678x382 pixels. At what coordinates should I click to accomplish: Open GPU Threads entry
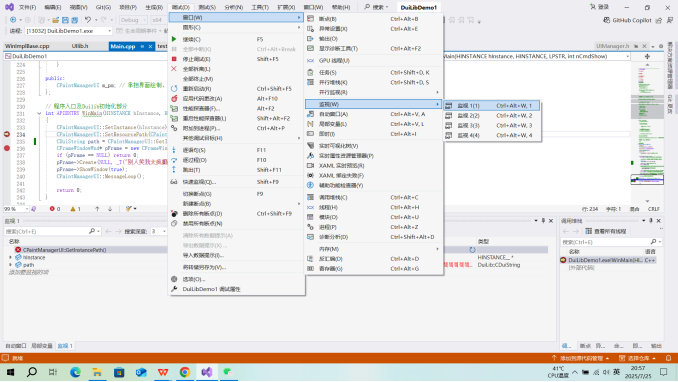pyautogui.click(x=374, y=61)
